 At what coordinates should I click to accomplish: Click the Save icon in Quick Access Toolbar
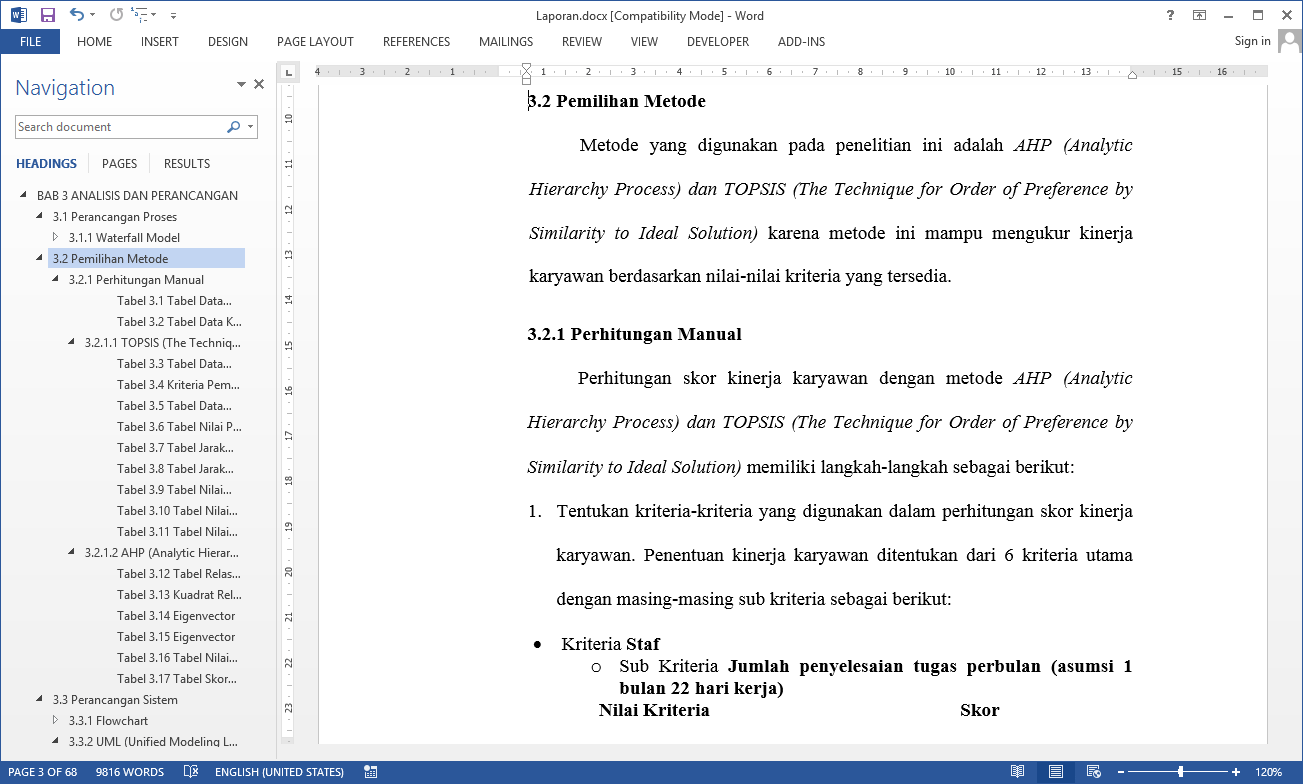point(47,14)
